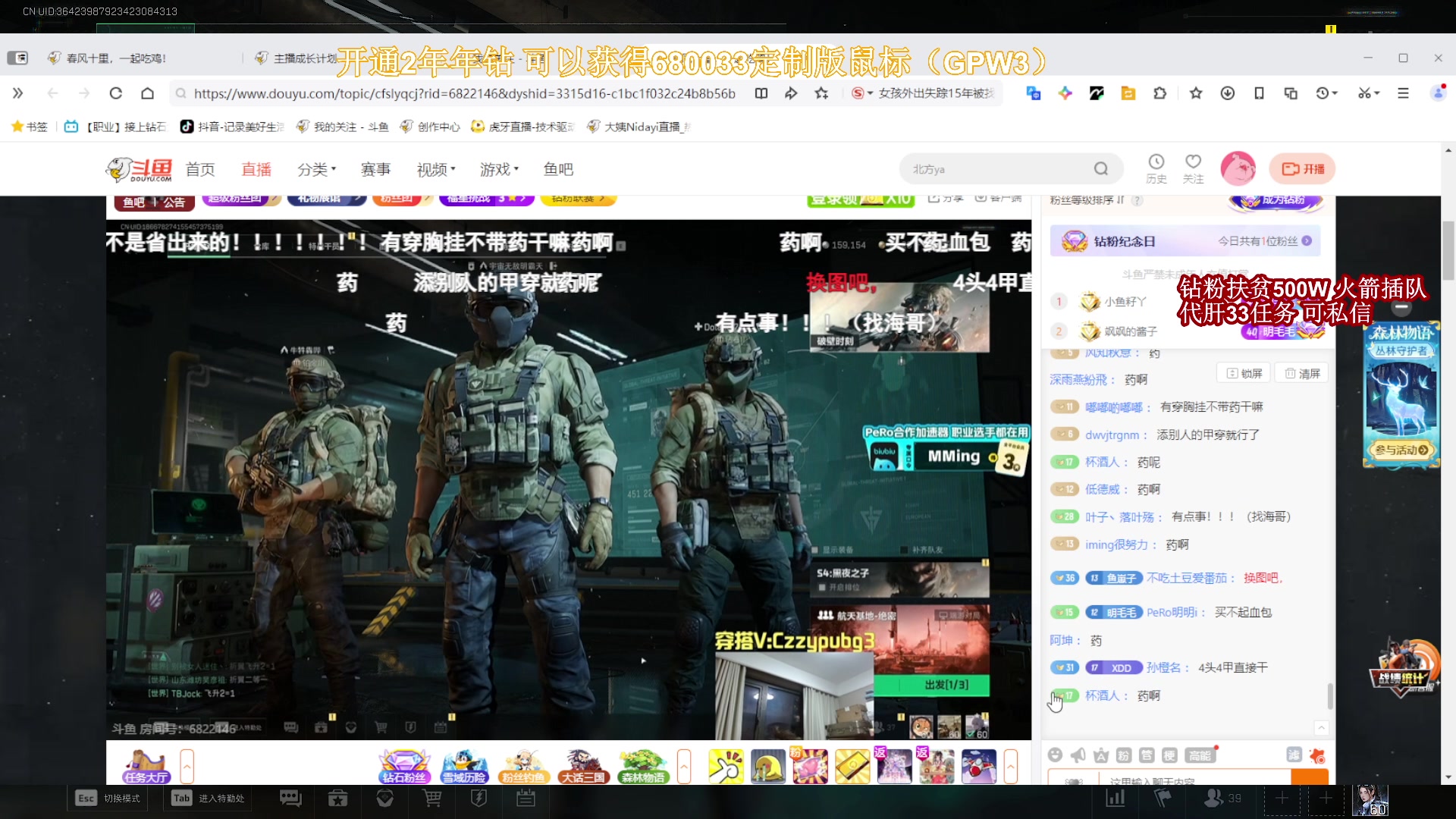Image resolution: width=1456 pixels, height=819 pixels.
Task: Open 钻粉纪念日 banner
Action: coord(1185,241)
